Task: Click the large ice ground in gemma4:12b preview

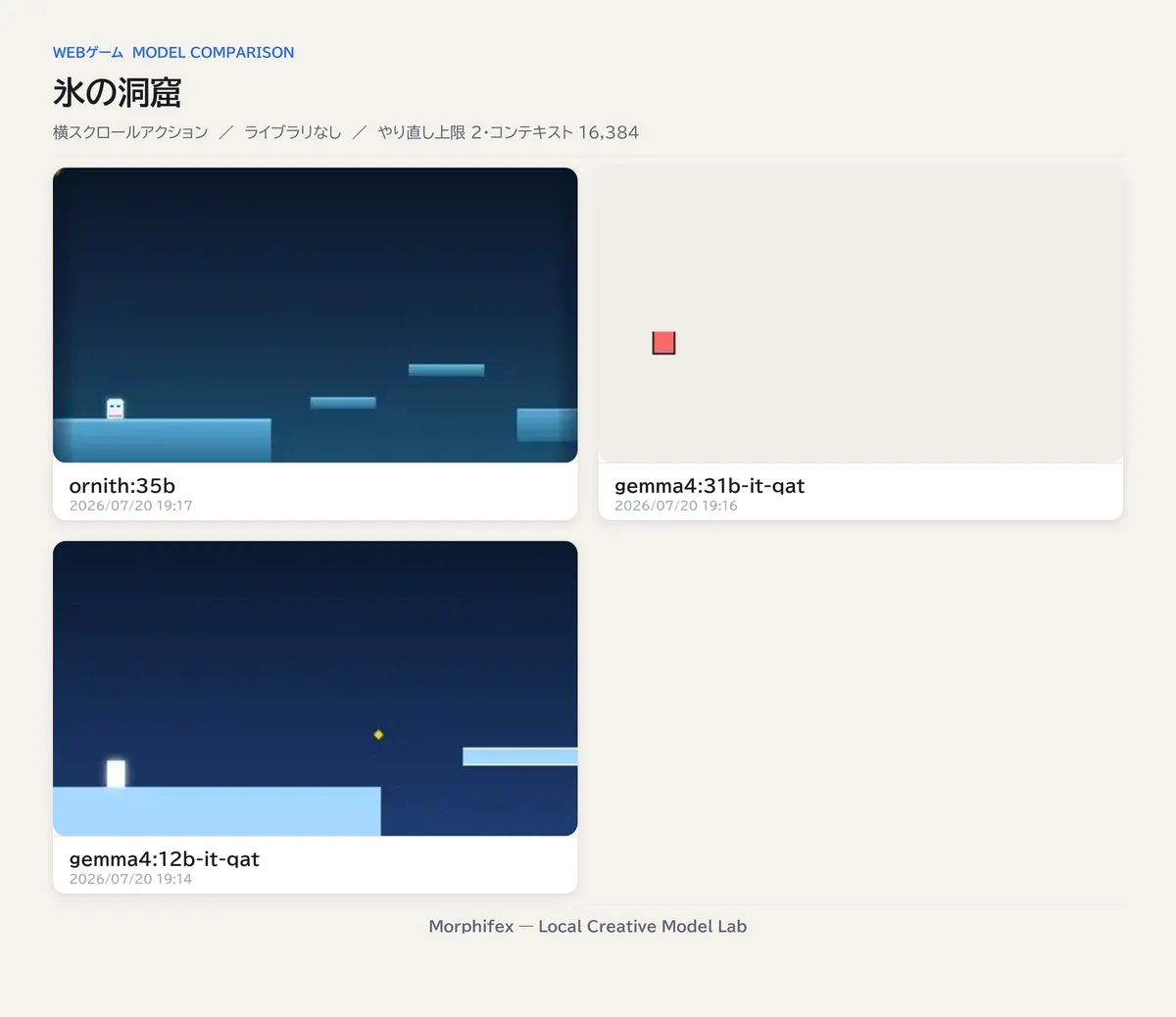Action: (x=217, y=811)
